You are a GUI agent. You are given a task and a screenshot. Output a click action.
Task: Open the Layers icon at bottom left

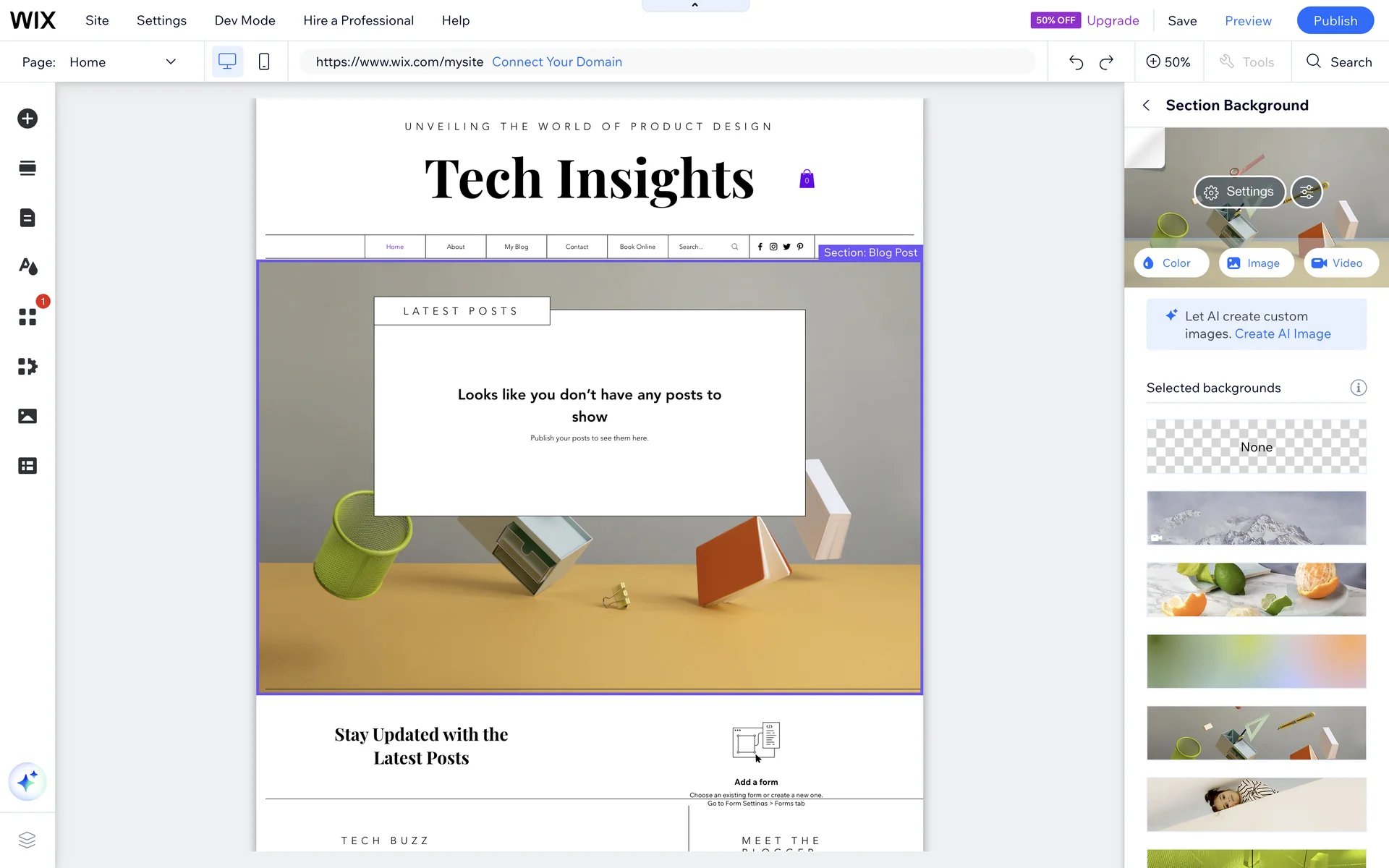coord(27,840)
